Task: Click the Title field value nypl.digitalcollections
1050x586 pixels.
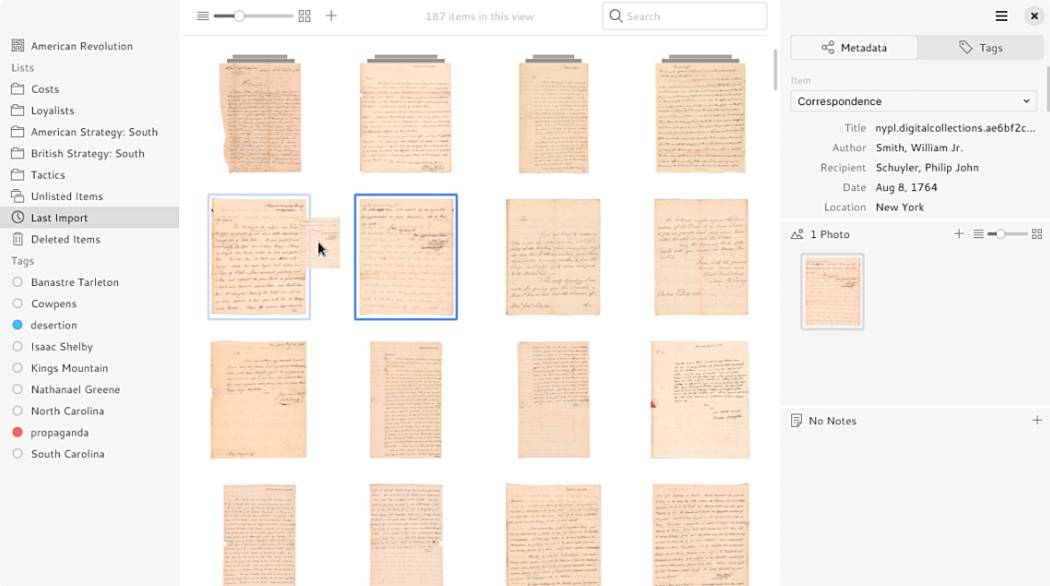Action: point(955,127)
